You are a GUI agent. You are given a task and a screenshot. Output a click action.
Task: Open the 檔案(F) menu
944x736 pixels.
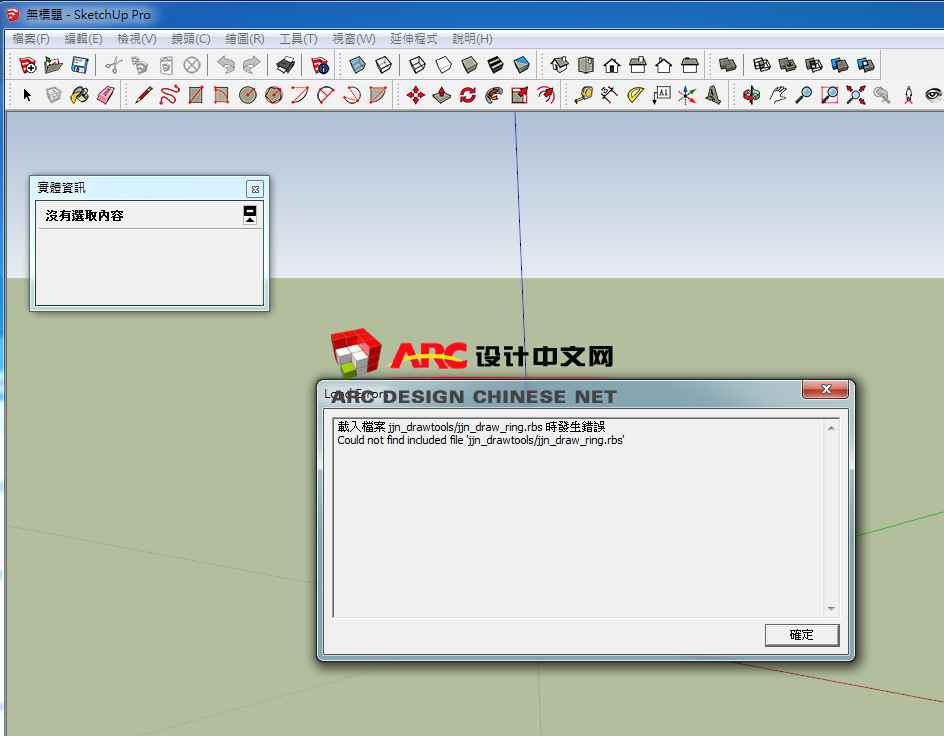(x=31, y=39)
